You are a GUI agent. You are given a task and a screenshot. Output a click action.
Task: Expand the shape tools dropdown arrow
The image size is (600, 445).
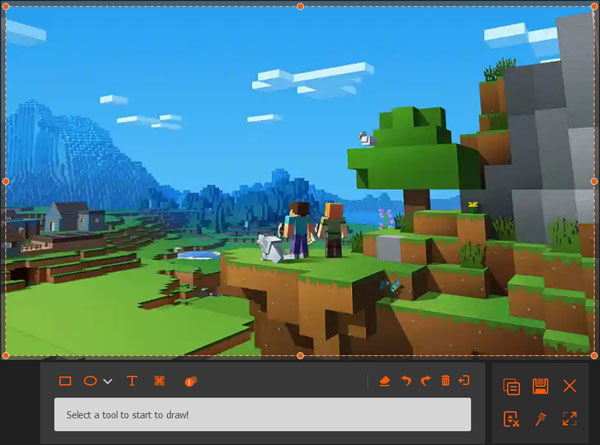[x=108, y=381]
